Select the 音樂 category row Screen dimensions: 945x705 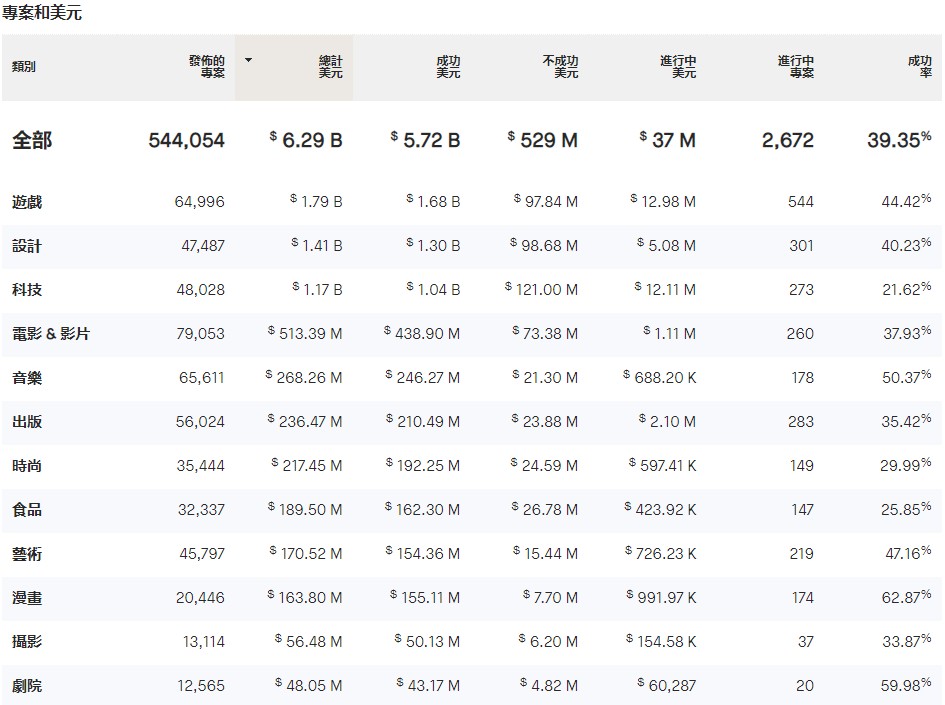[x=471, y=378]
